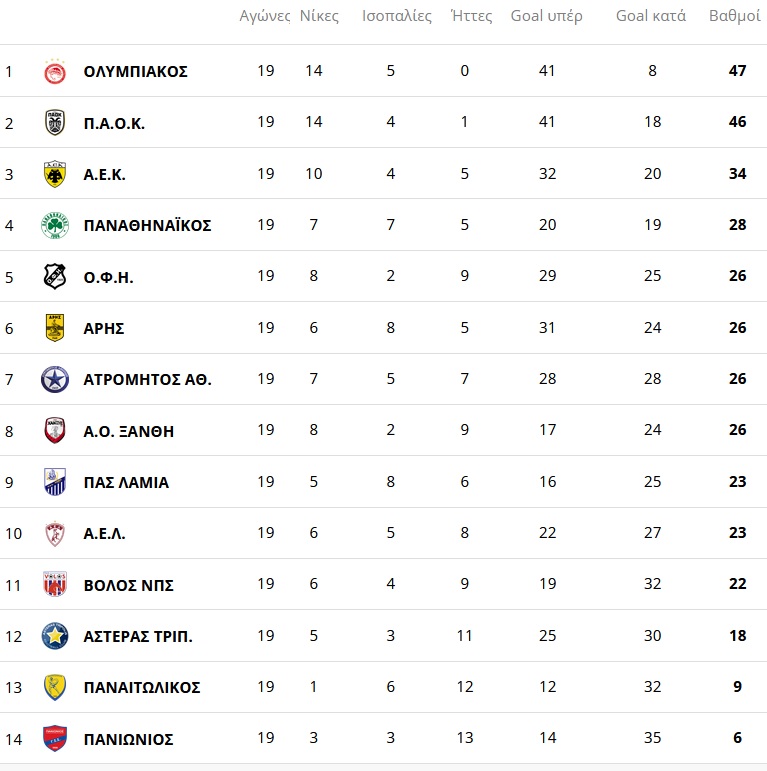
Task: Click the Olympiacos club crest icon
Action: [x=55, y=72]
